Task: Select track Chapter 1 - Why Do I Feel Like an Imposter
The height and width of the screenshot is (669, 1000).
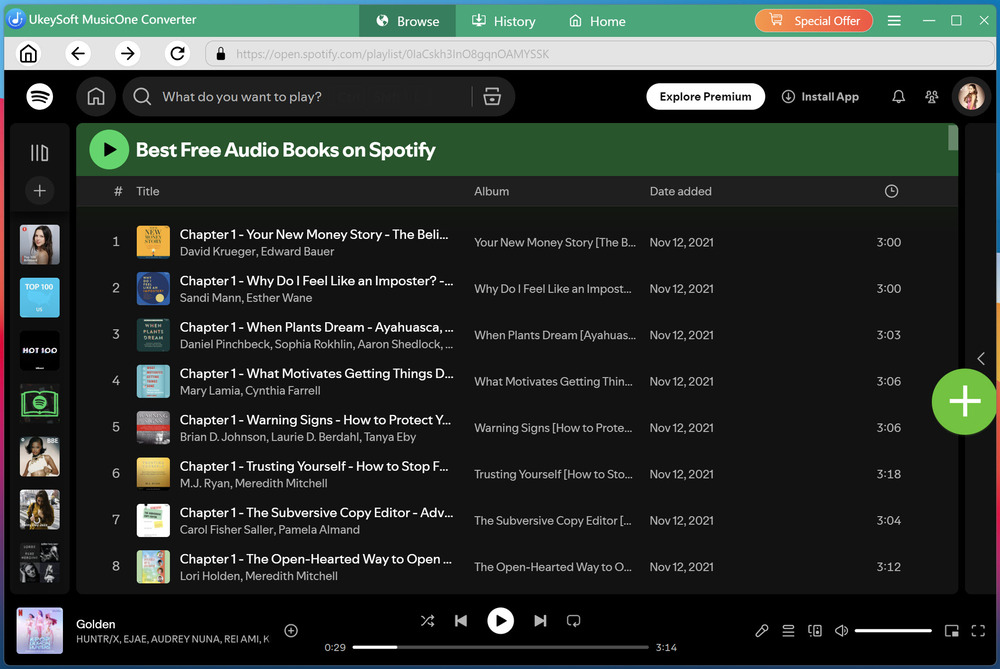Action: click(517, 289)
